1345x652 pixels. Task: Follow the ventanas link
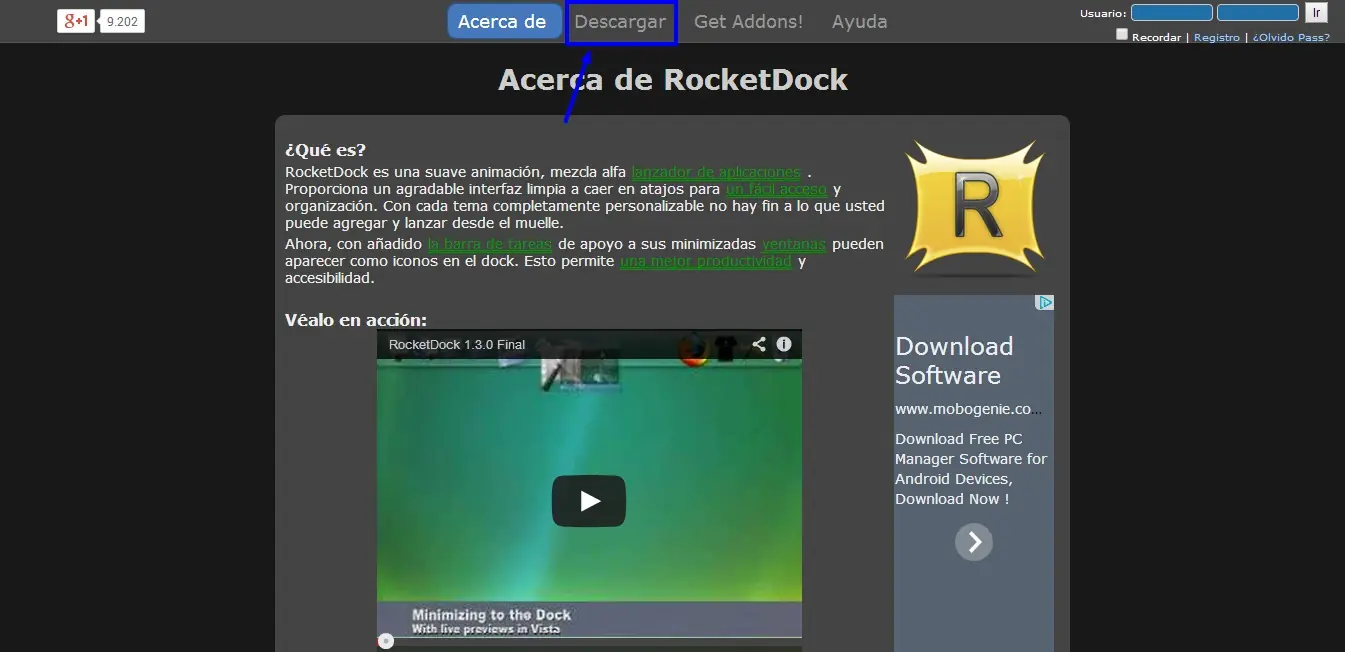click(x=794, y=244)
